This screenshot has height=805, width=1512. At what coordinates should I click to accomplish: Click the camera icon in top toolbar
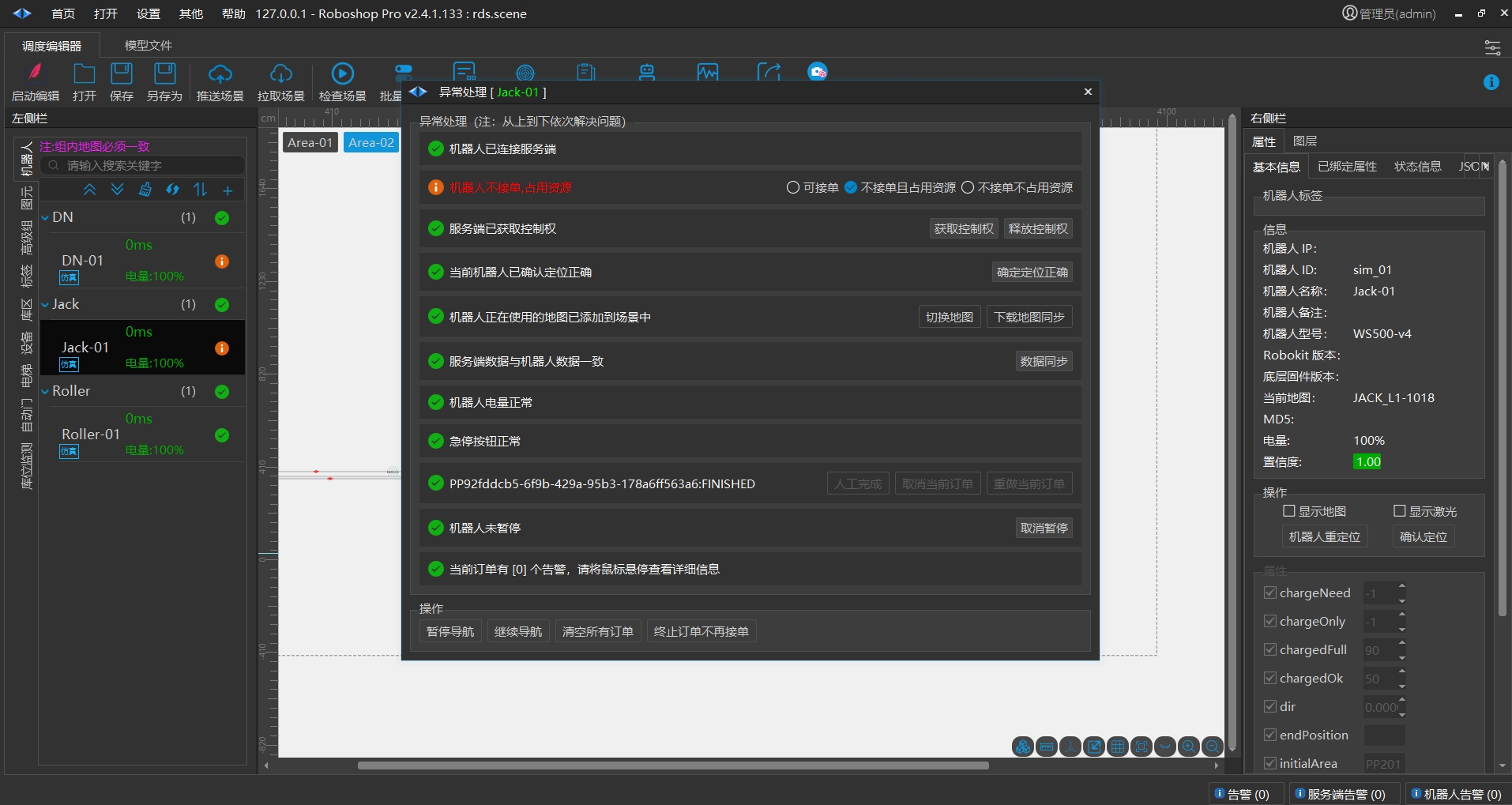[x=818, y=72]
